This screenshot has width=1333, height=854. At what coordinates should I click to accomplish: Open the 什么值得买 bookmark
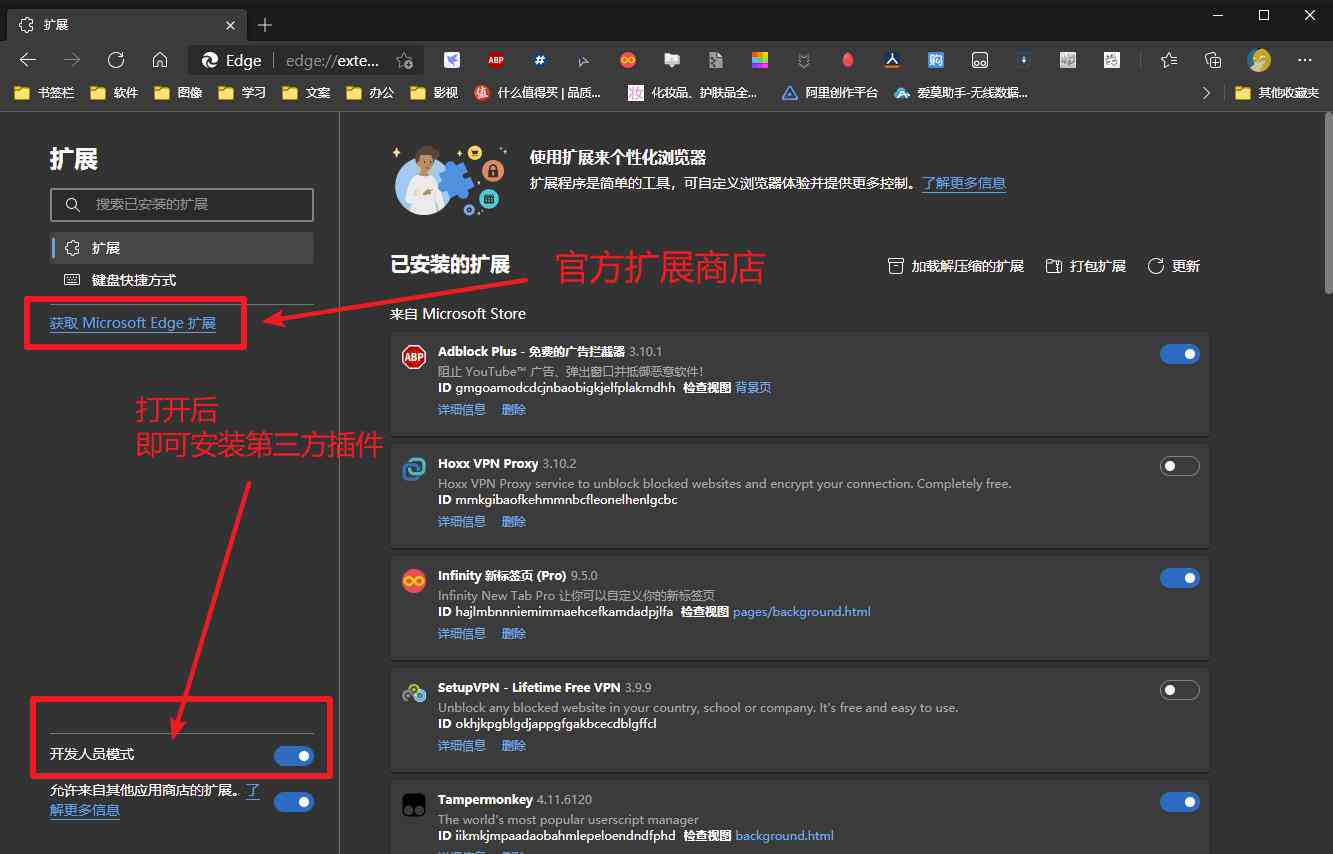tap(538, 92)
